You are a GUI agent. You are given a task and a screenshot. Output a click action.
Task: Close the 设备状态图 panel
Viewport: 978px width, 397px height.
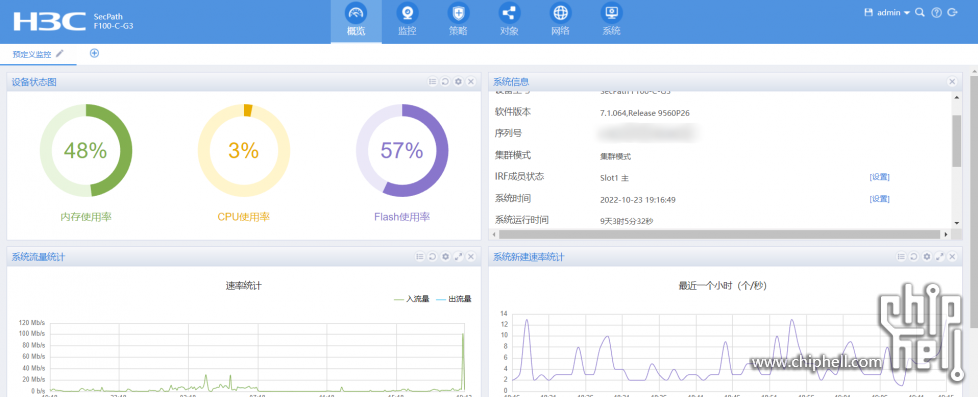pyautogui.click(x=471, y=82)
